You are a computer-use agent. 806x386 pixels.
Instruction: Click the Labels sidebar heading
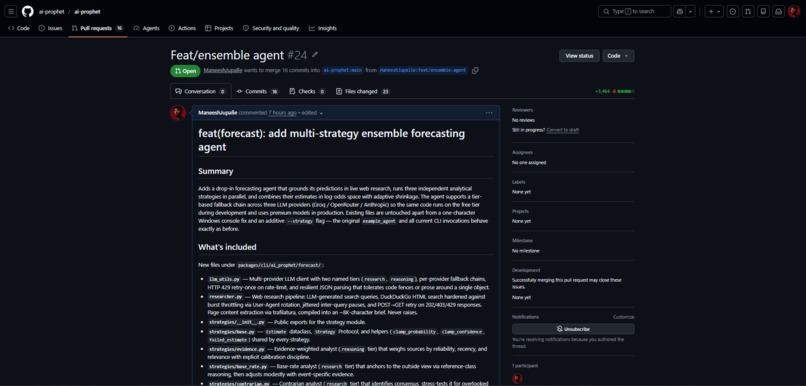pos(518,182)
